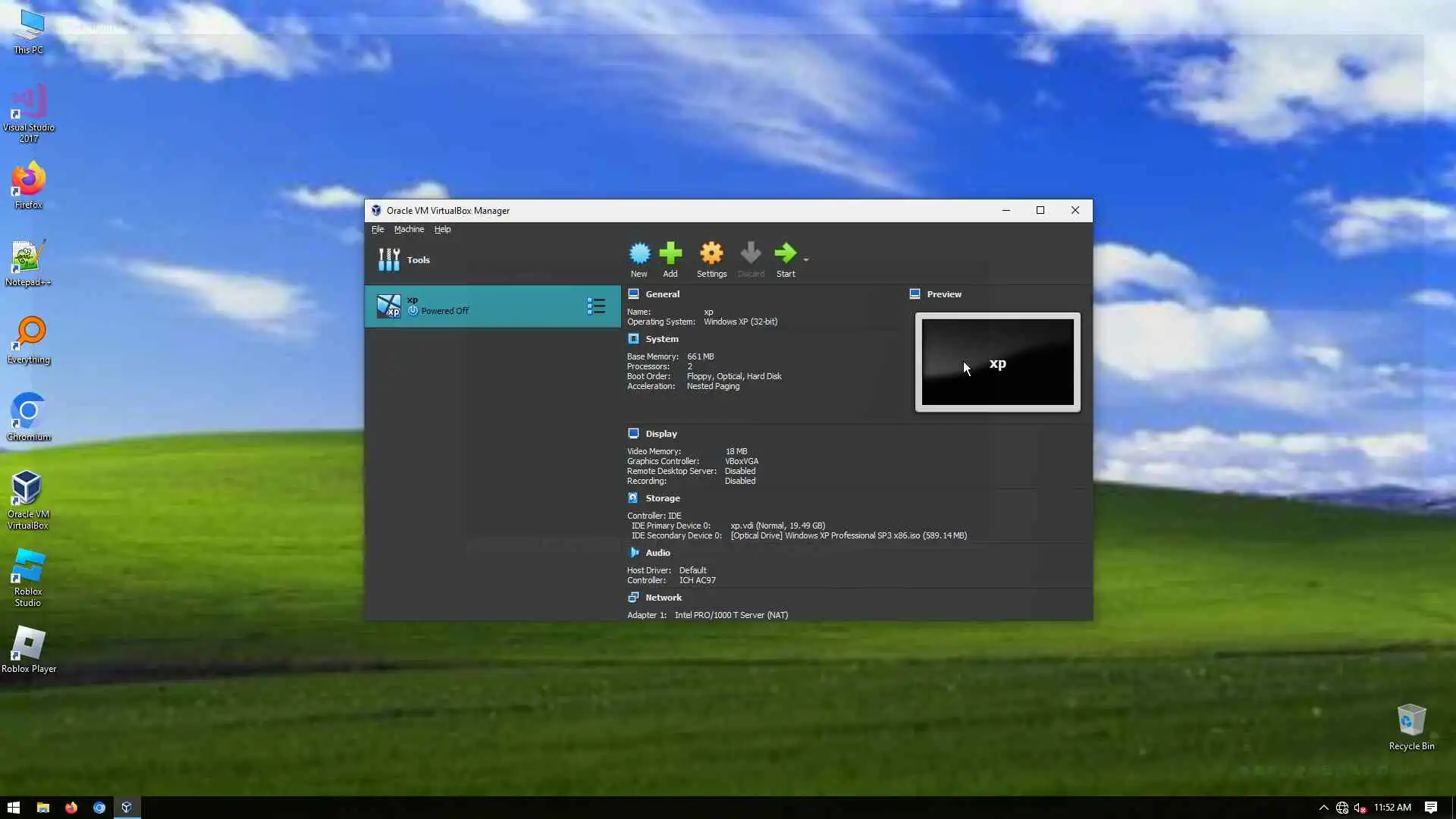Click the Tools wrench icon
The width and height of the screenshot is (1456, 819).
click(389, 260)
